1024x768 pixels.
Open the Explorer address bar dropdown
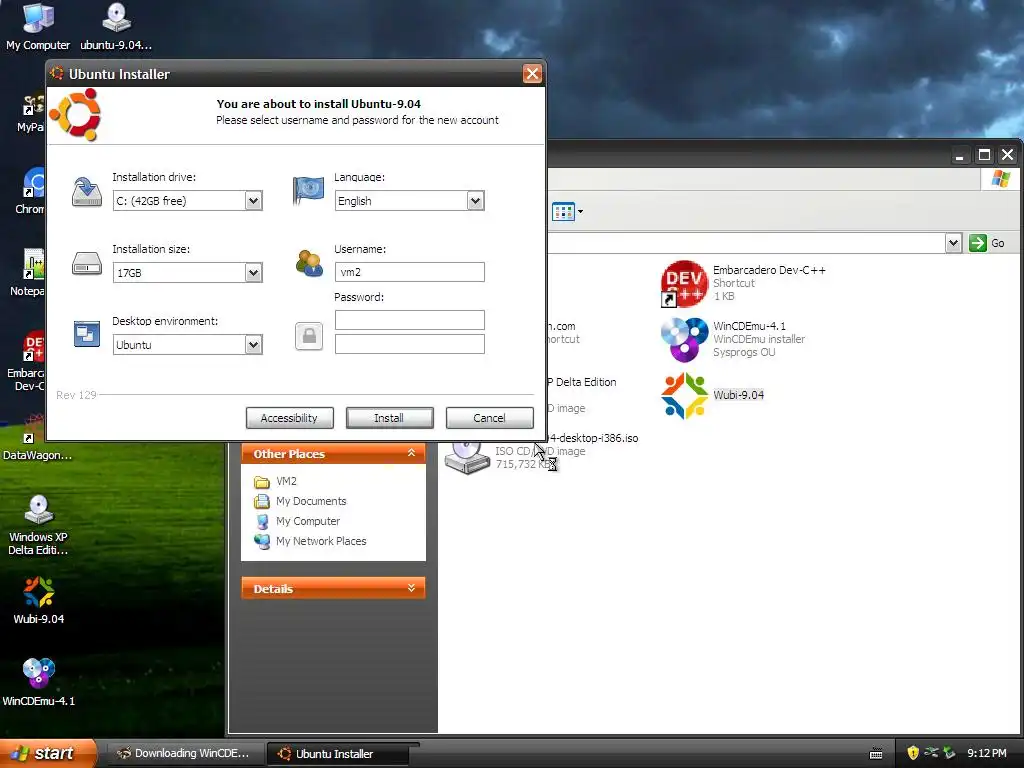[x=953, y=243]
